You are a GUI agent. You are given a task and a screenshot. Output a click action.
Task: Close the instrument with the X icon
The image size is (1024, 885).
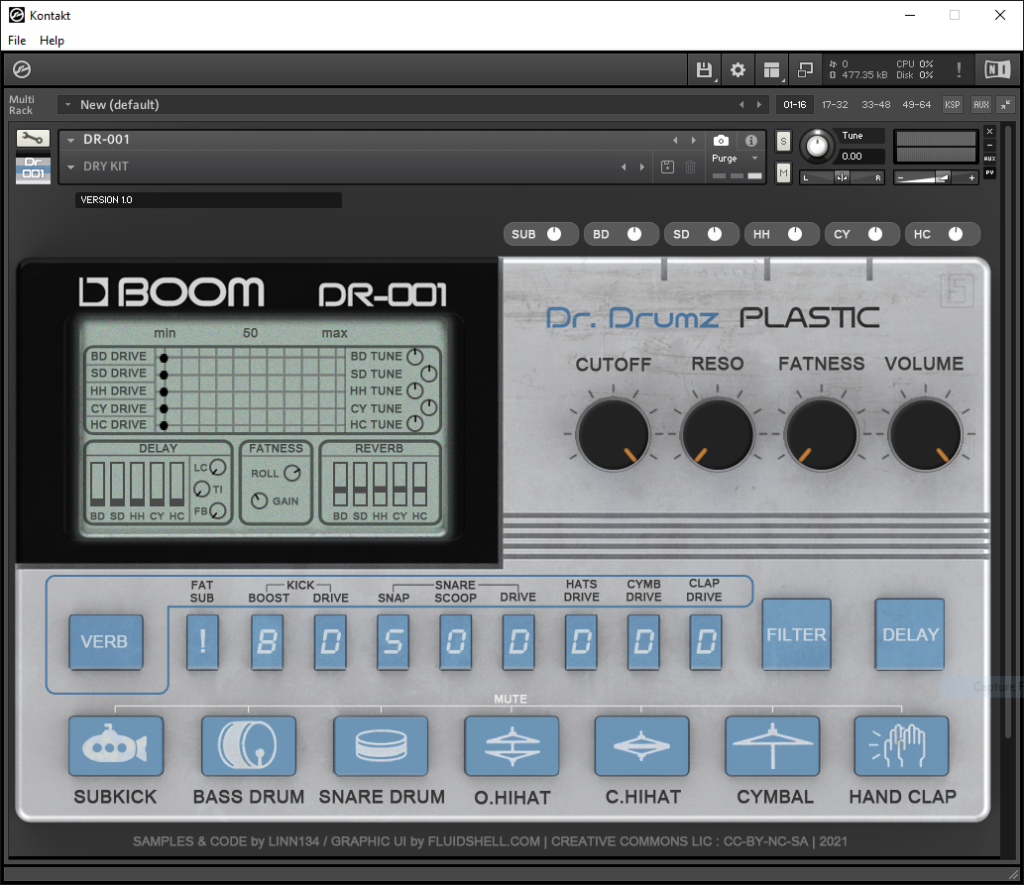click(x=989, y=131)
